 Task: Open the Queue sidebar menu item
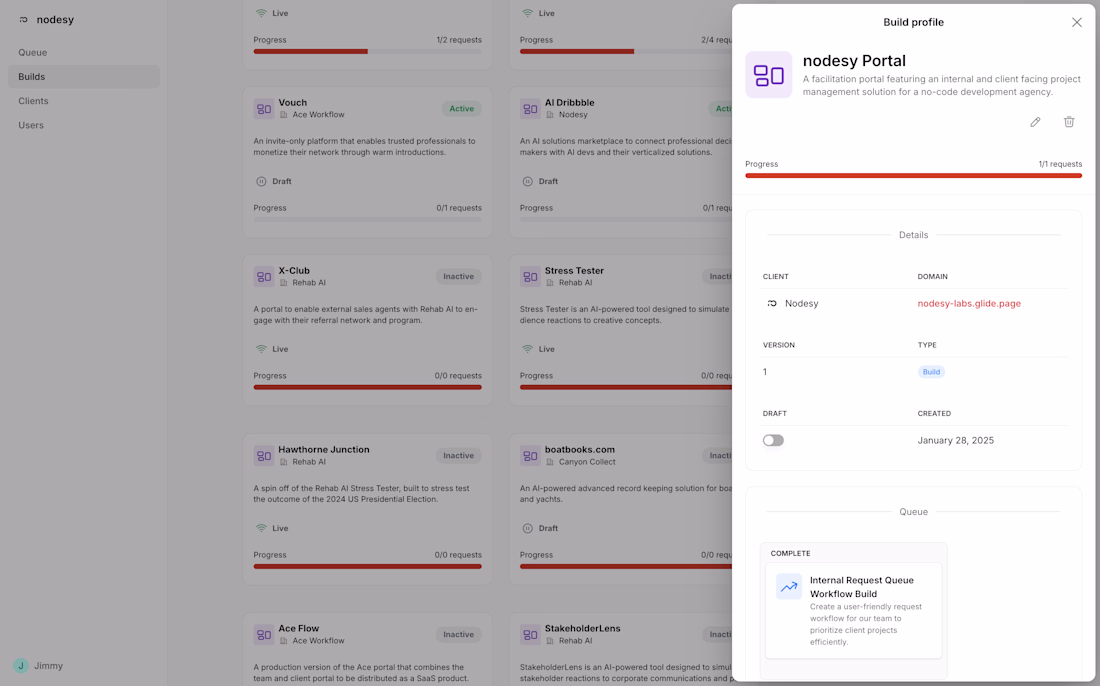[x=33, y=52]
